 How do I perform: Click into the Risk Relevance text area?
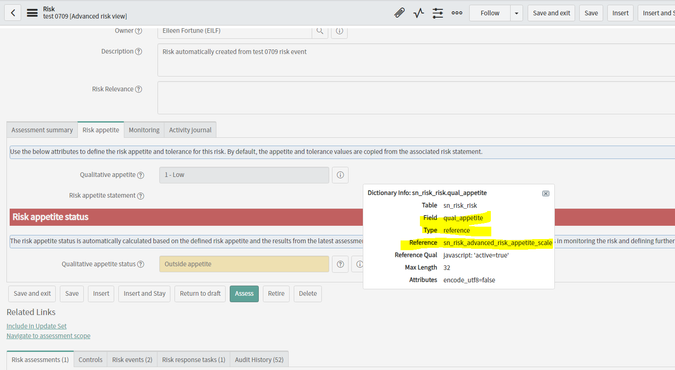(416, 98)
